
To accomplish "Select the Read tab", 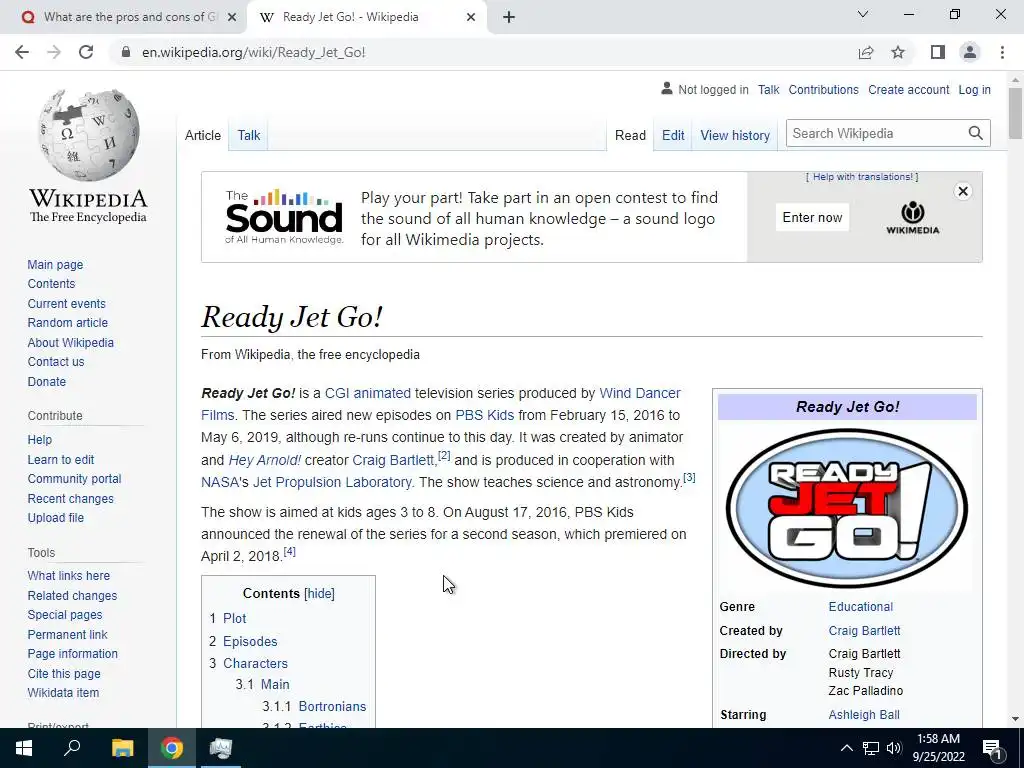I will [x=630, y=135].
